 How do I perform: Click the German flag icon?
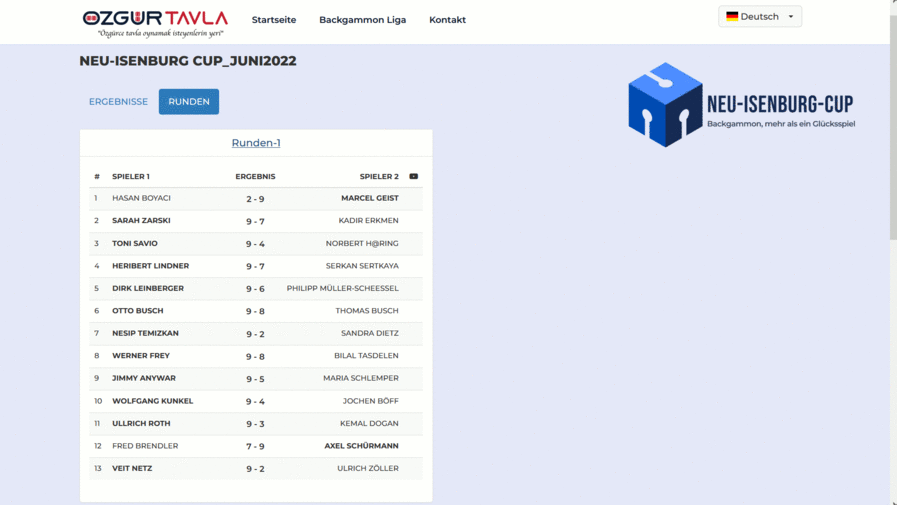[x=732, y=17]
